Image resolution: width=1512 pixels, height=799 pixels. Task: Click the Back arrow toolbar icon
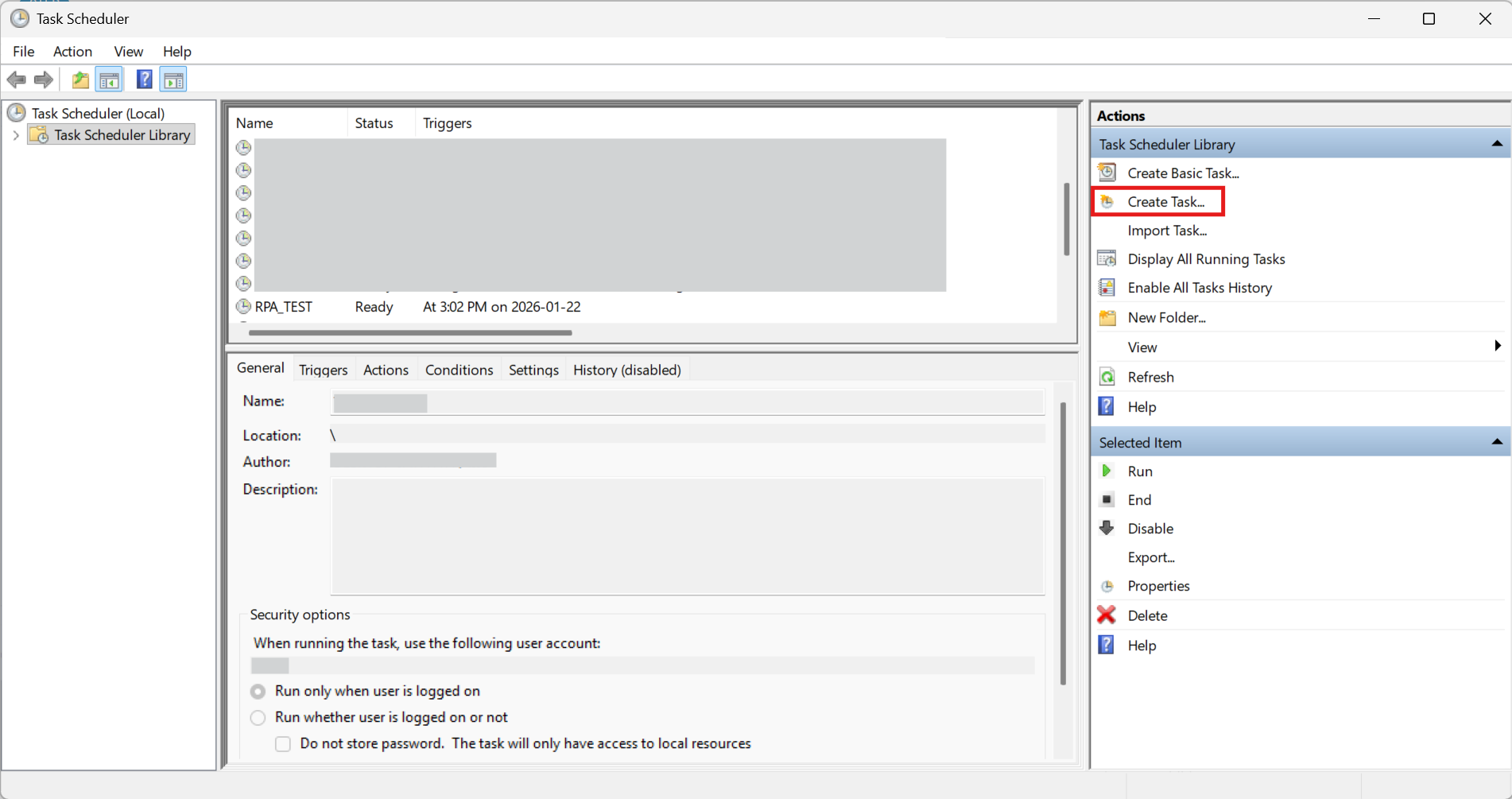tap(16, 80)
